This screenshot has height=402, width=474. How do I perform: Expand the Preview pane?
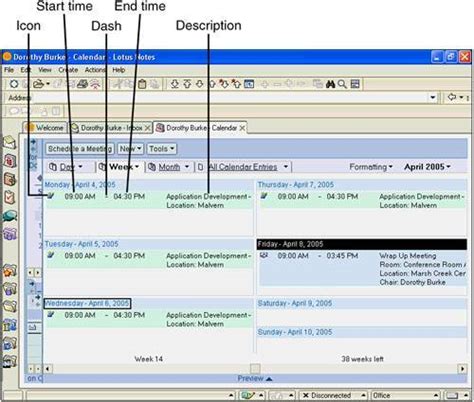point(255,378)
